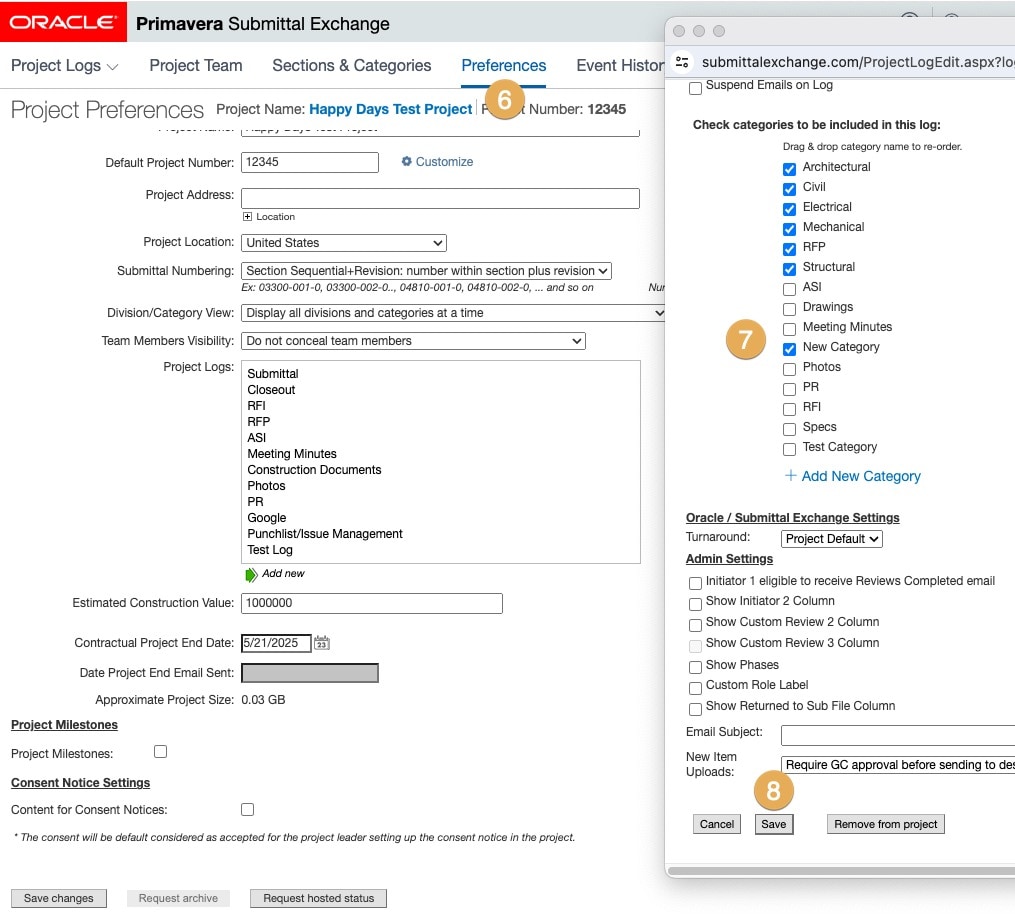1015x922 pixels.
Task: Click the calendar icon beside Contractual End Date
Action: tap(321, 643)
